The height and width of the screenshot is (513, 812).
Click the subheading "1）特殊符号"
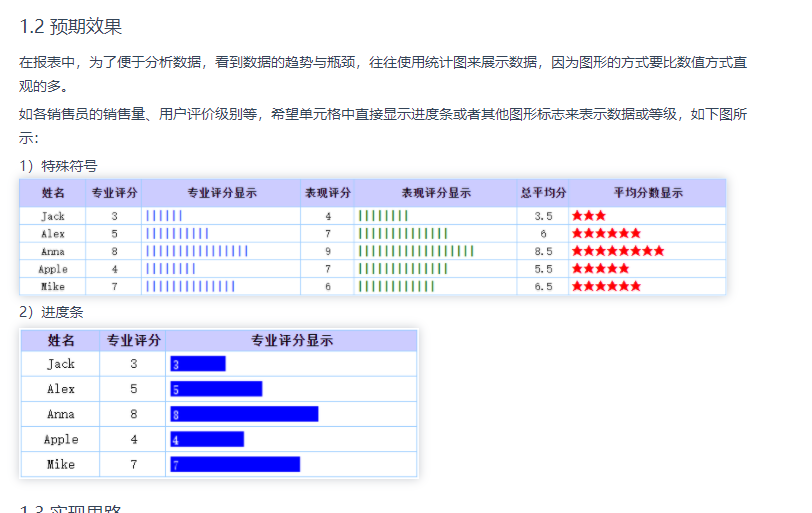58,166
